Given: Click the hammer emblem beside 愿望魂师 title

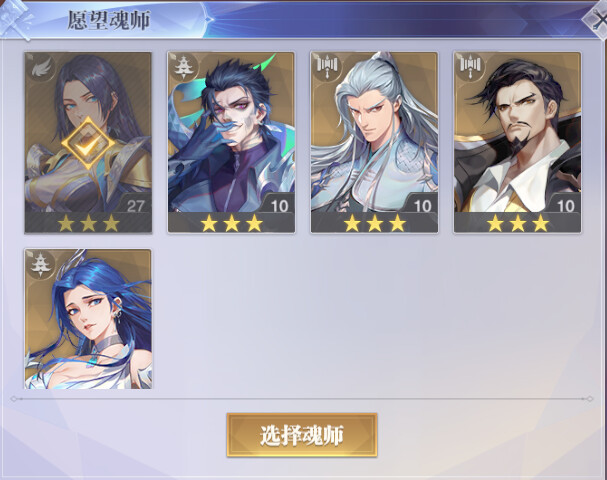Looking at the screenshot, I should tap(15, 19).
